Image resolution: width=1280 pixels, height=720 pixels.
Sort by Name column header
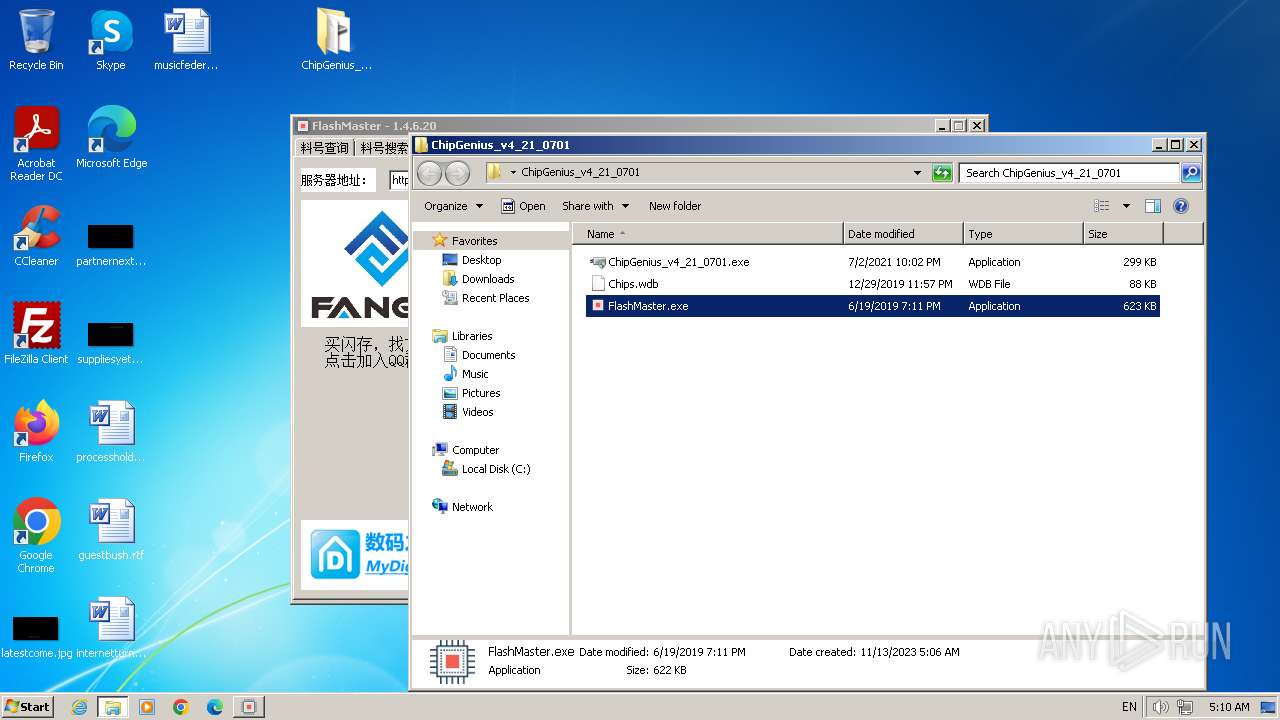tap(708, 234)
